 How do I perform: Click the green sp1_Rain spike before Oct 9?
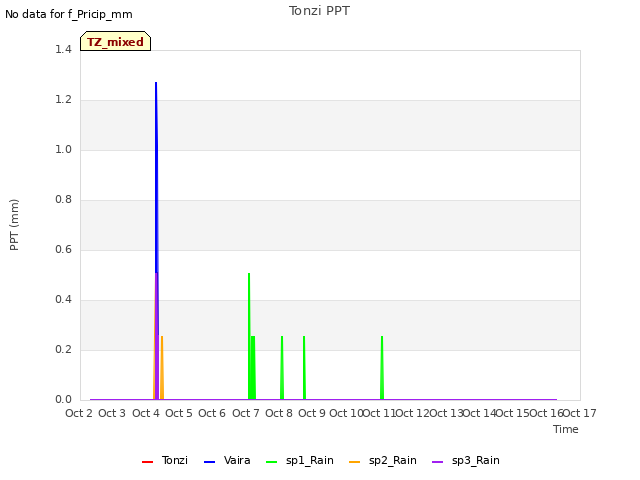pyautogui.click(x=304, y=367)
